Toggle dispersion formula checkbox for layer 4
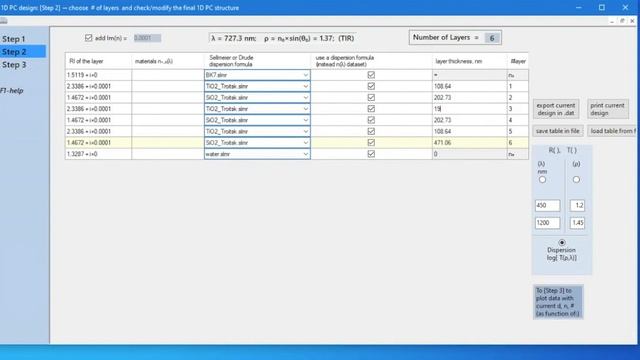Screen dimensions: 640x360 pos(371,120)
